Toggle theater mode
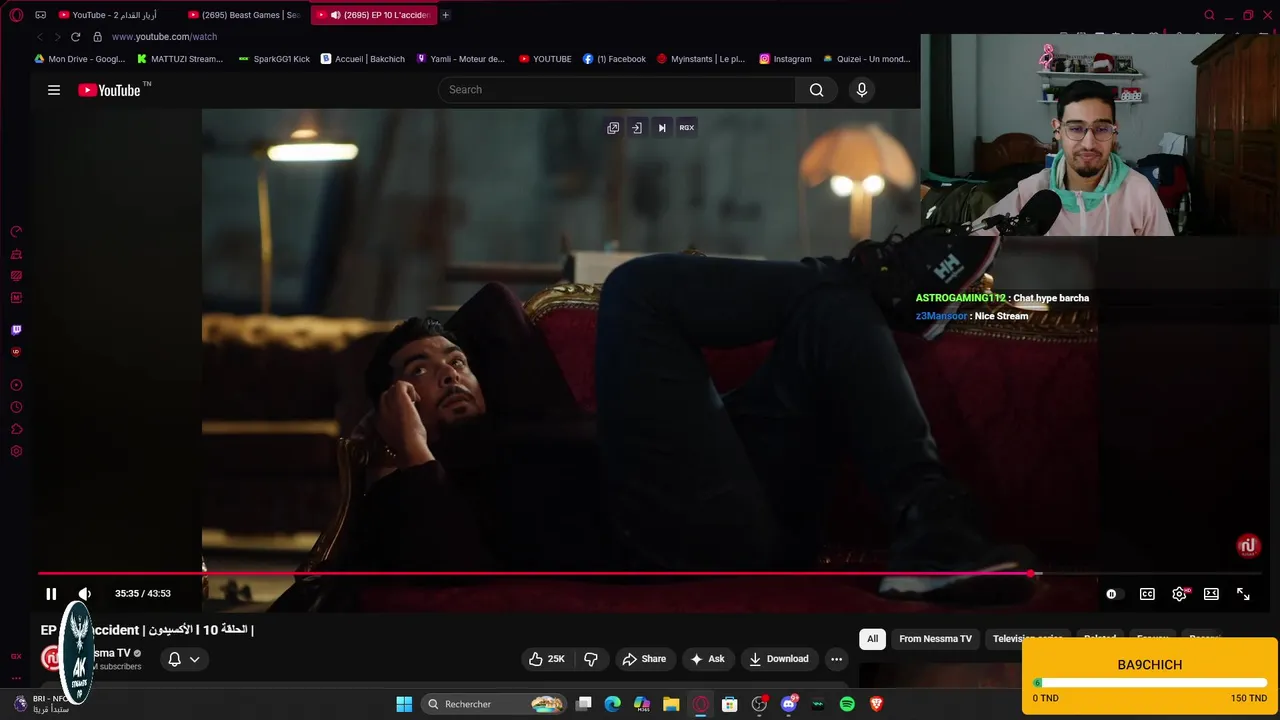This screenshot has width=1280, height=720. 1211,594
